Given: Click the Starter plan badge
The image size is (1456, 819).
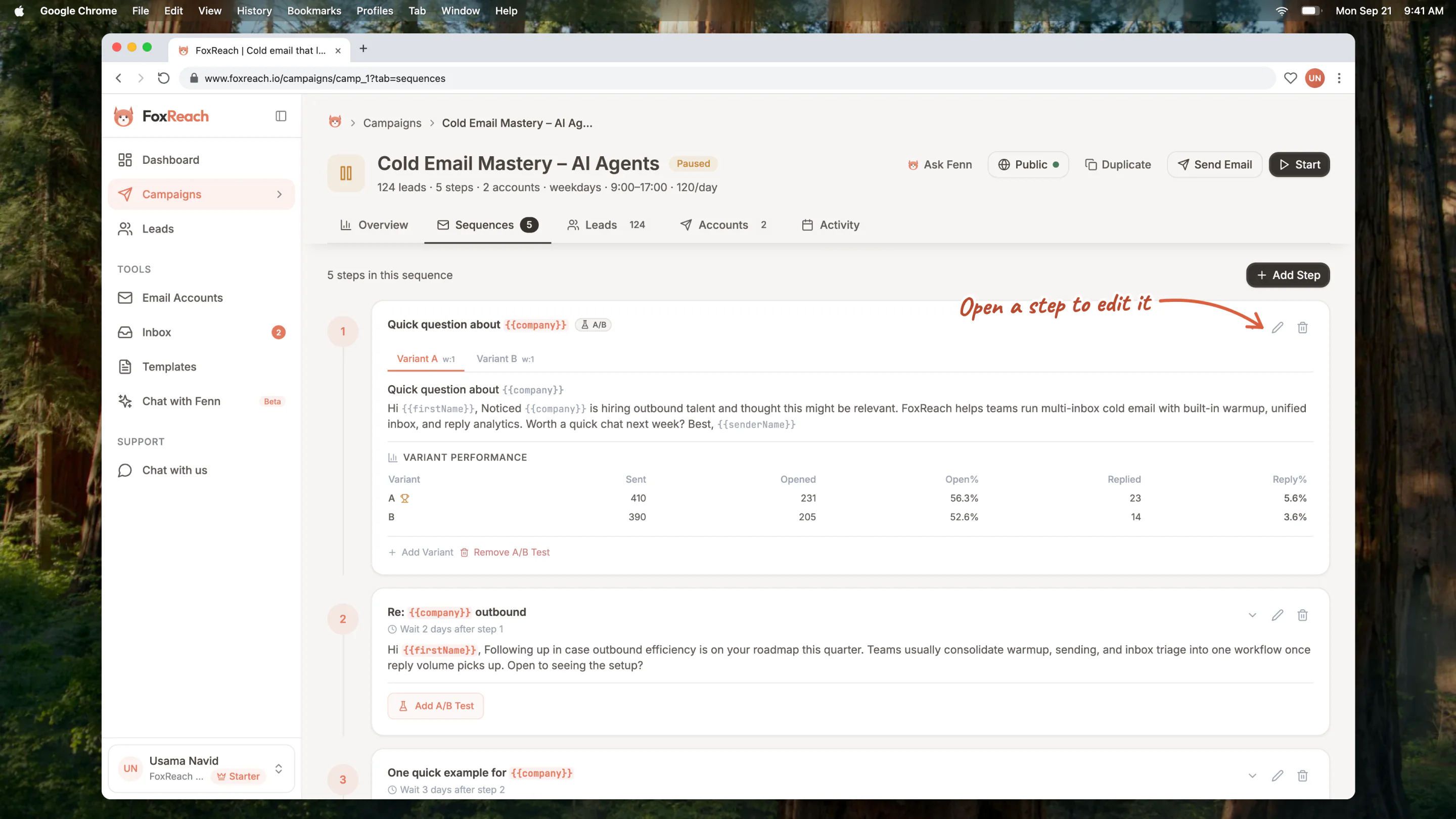Looking at the screenshot, I should [238, 776].
